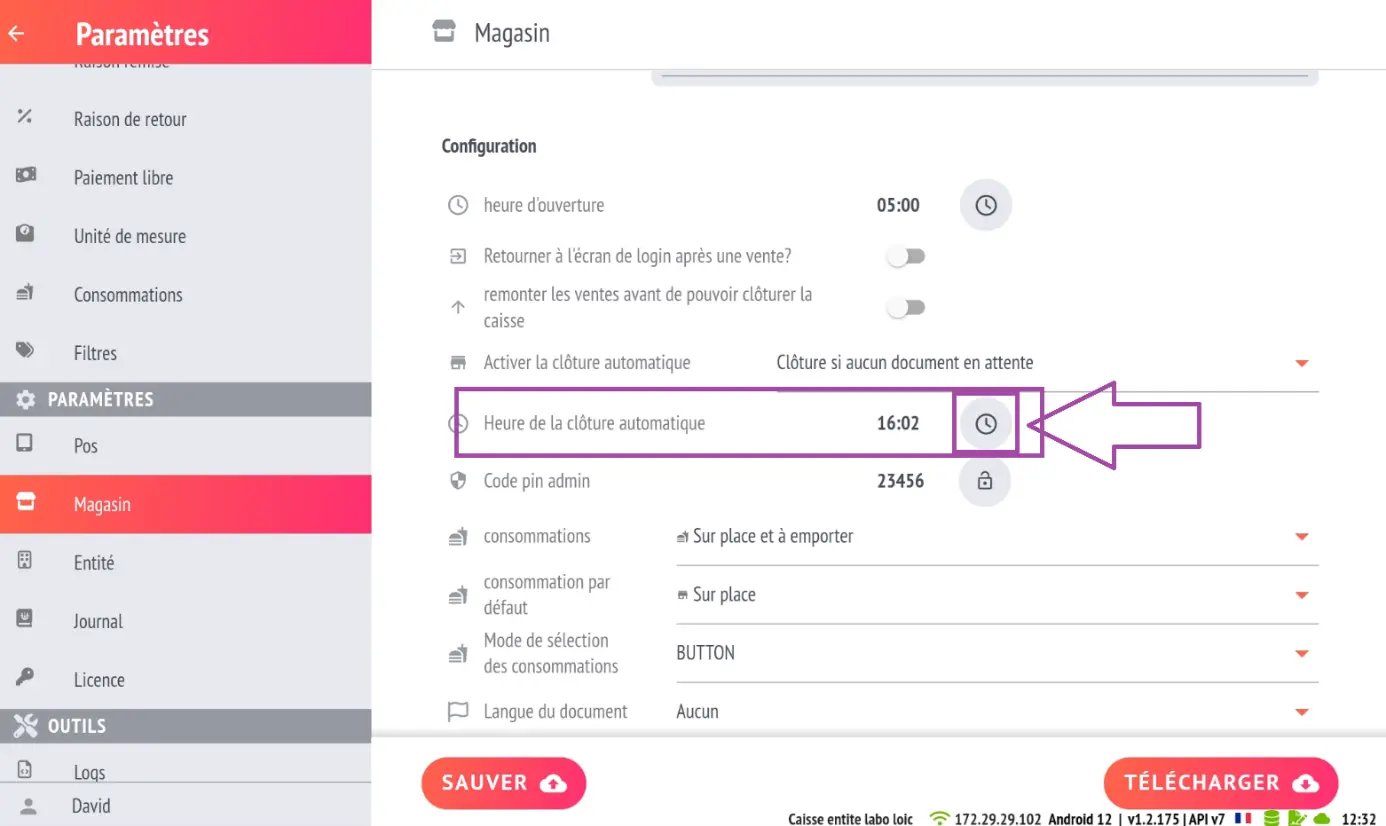Click the SAUVER button

click(x=504, y=783)
